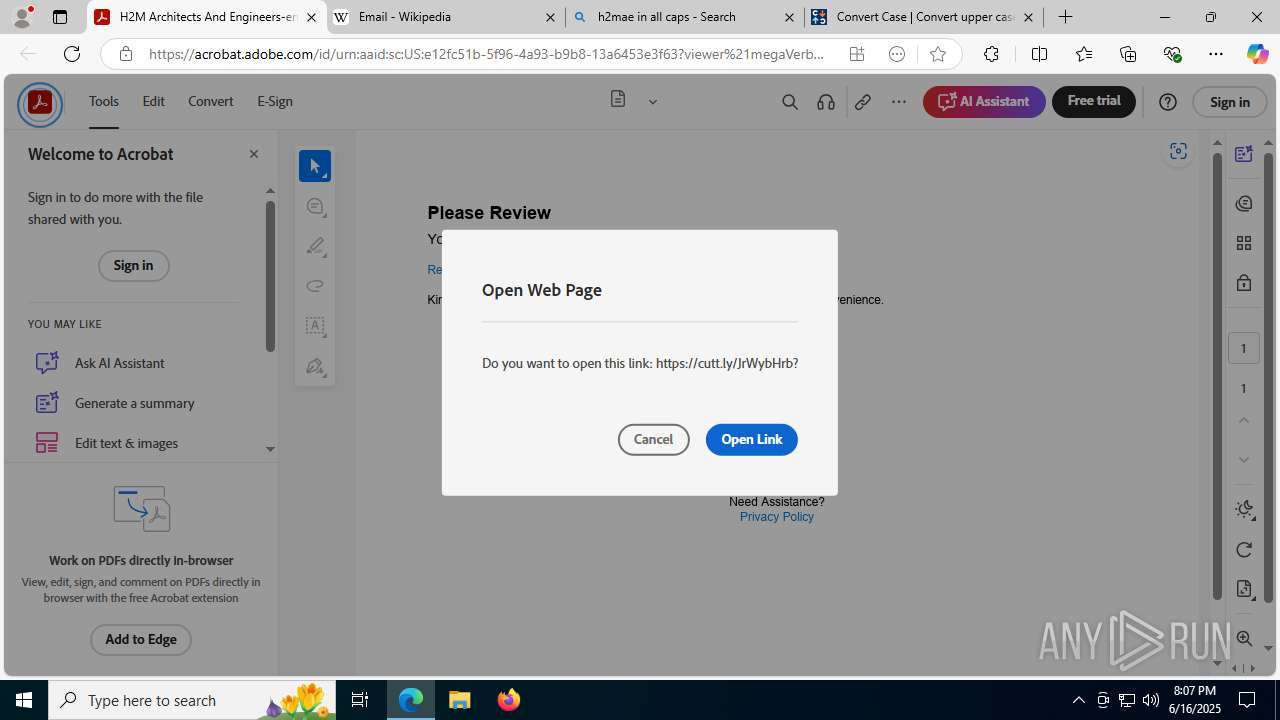Click the document vertical scrollbar thumb
The width and height of the screenshot is (1280, 720).
click(x=1217, y=377)
